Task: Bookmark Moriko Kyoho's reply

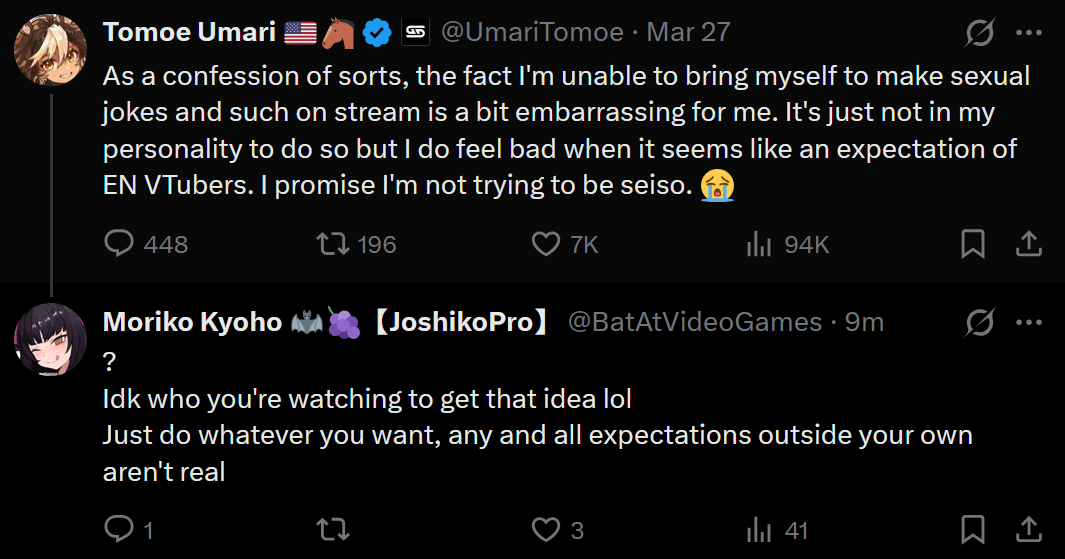Action: coord(972,529)
